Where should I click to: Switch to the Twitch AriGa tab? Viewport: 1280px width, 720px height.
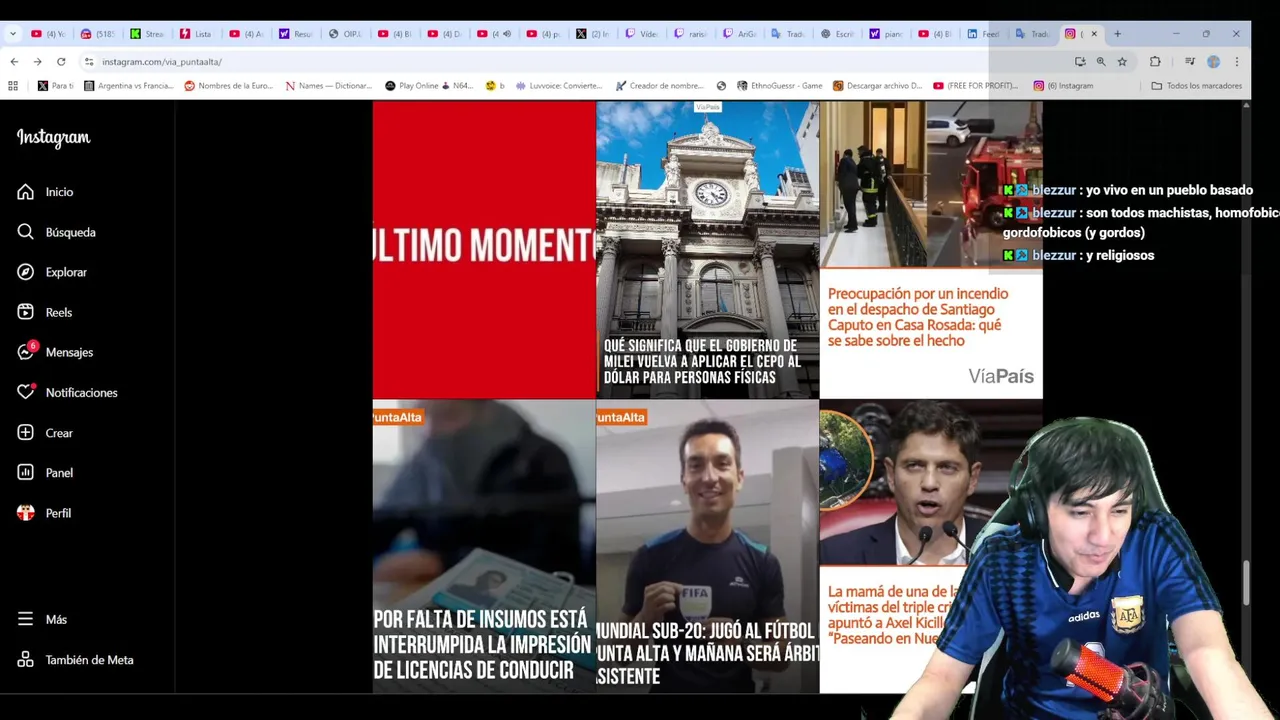740,34
